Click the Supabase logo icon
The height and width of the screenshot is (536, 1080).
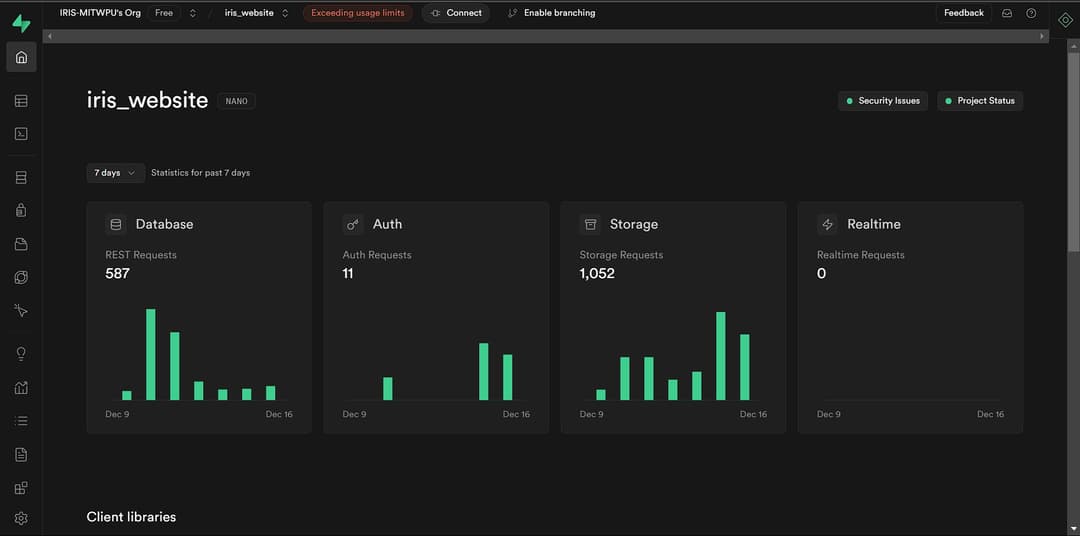(21, 24)
